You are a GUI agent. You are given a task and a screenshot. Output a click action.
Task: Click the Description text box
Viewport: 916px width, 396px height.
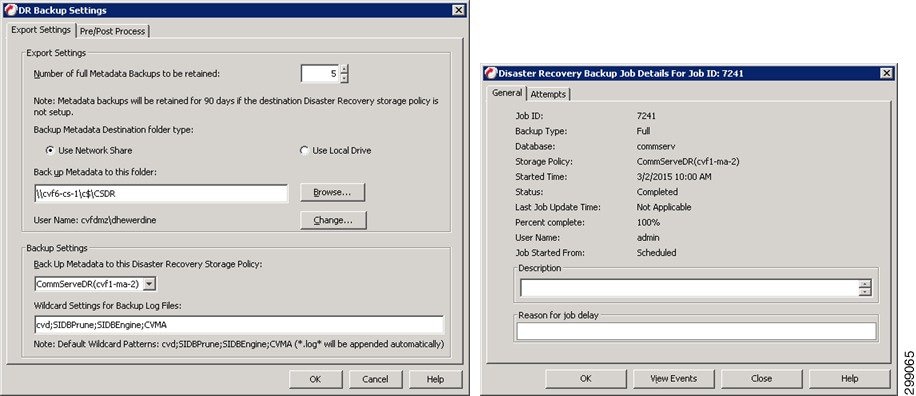690,288
